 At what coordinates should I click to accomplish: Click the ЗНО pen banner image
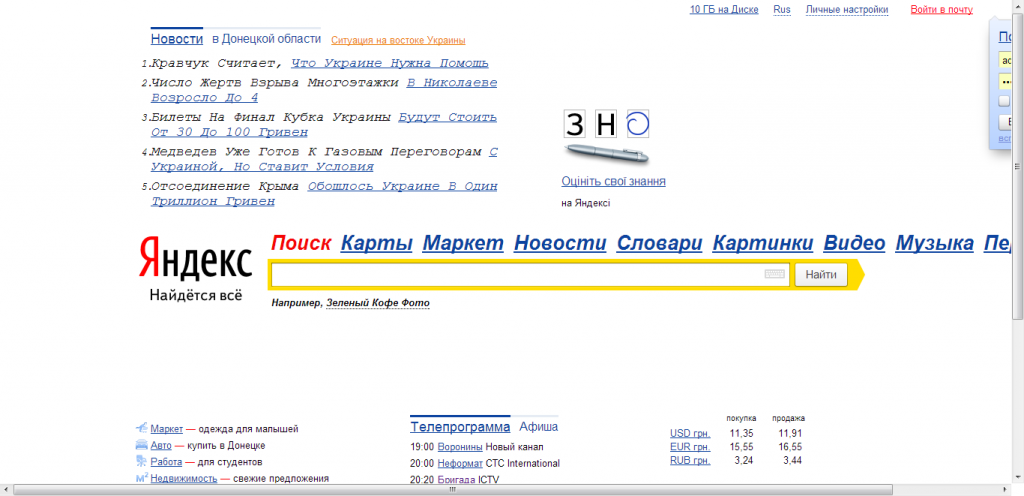point(607,155)
